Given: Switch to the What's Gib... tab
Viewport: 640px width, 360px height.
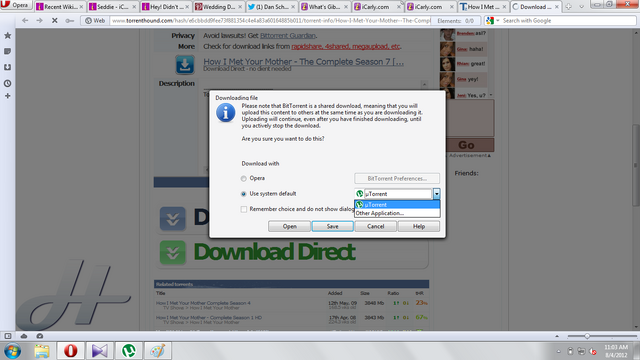Looking at the screenshot, I should (x=324, y=7).
